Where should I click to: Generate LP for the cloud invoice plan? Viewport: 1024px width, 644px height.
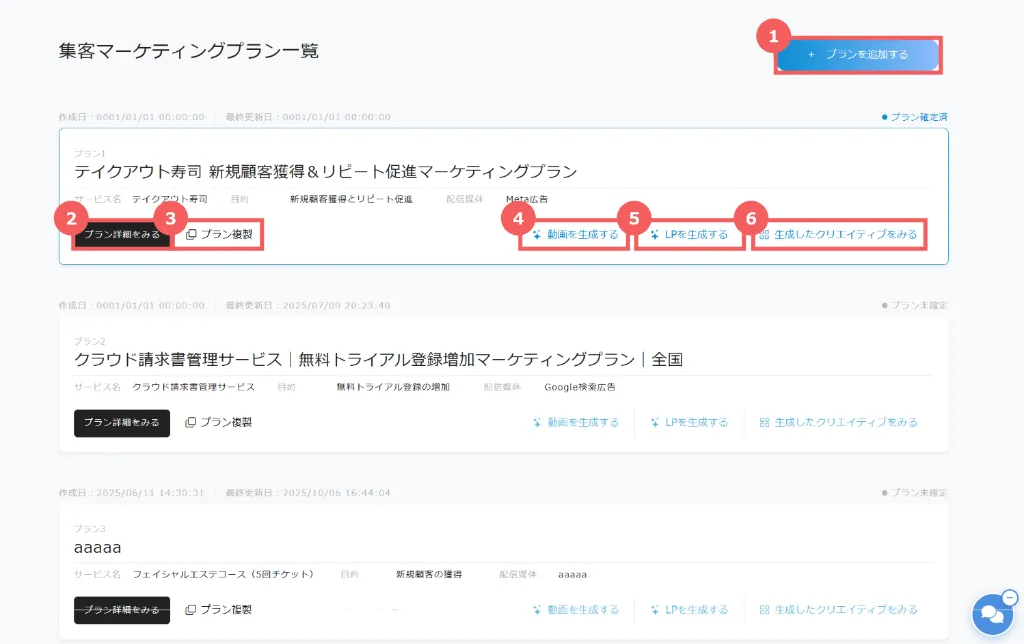[x=689, y=422]
